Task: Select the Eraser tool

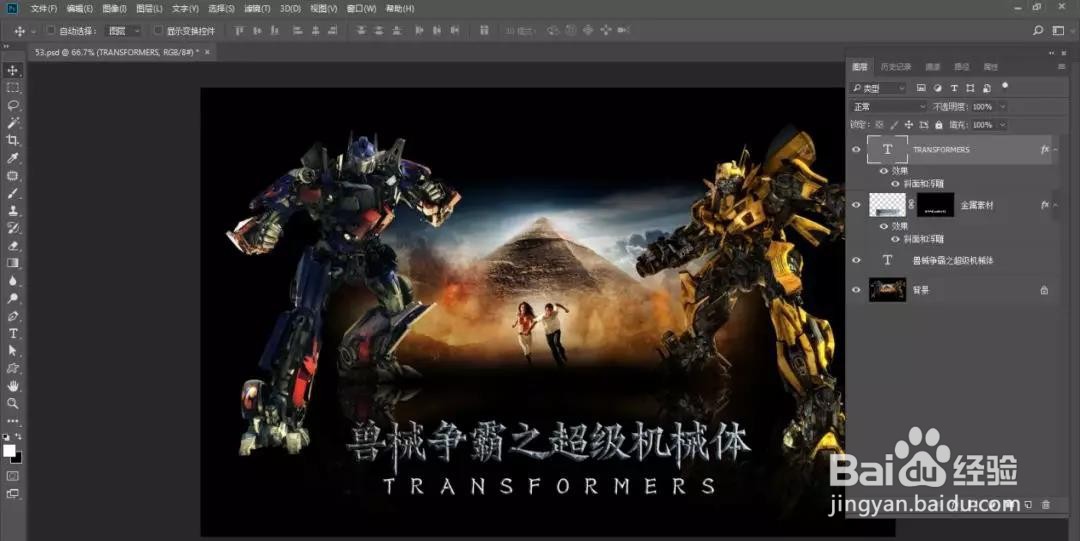Action: coord(12,245)
